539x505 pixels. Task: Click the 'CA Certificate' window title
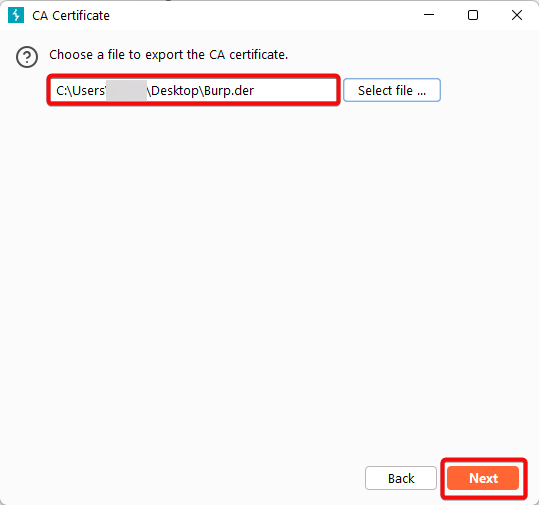(x=71, y=15)
